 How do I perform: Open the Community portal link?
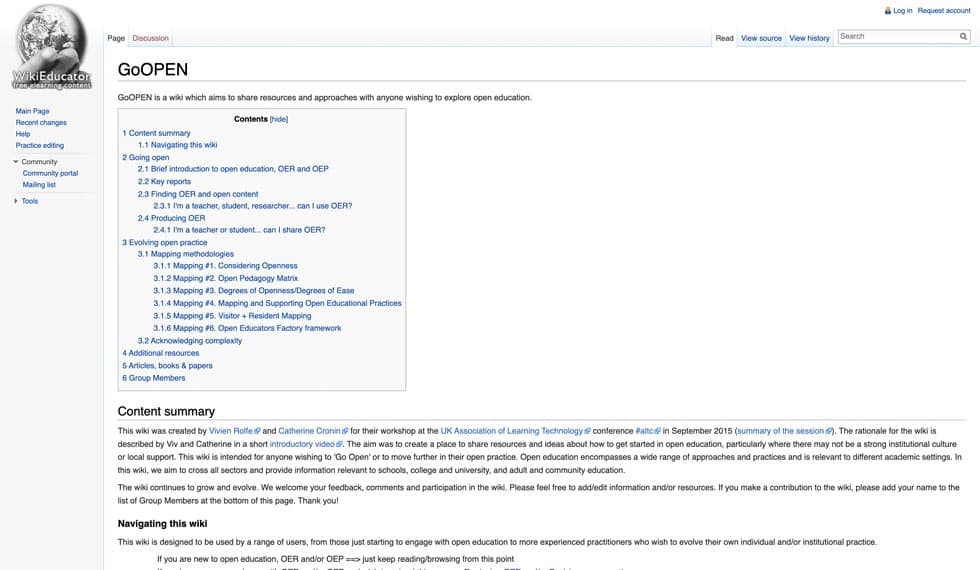[x=51, y=173]
